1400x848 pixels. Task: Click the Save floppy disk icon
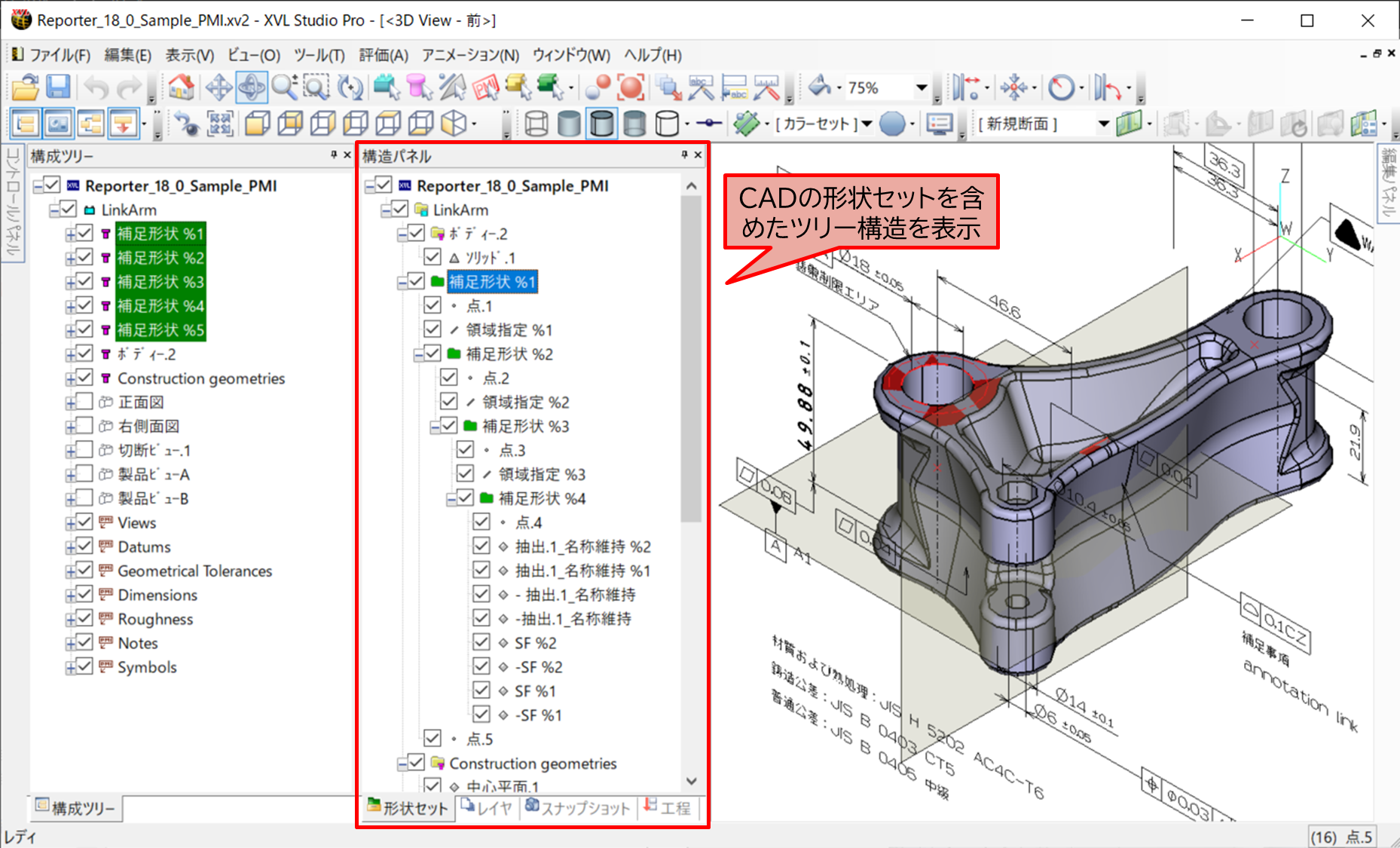(x=59, y=87)
